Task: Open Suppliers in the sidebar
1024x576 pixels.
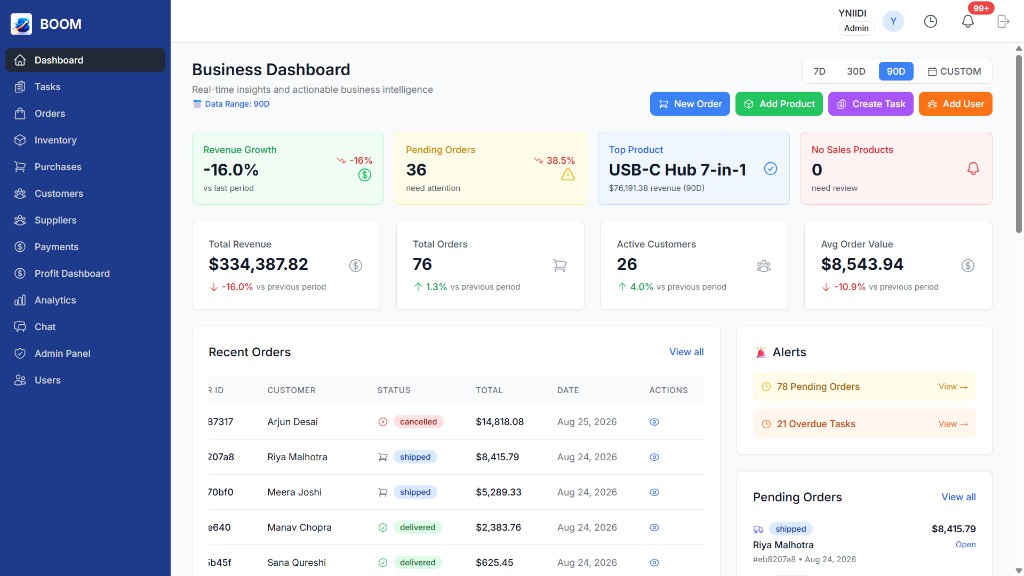Action: pos(85,220)
